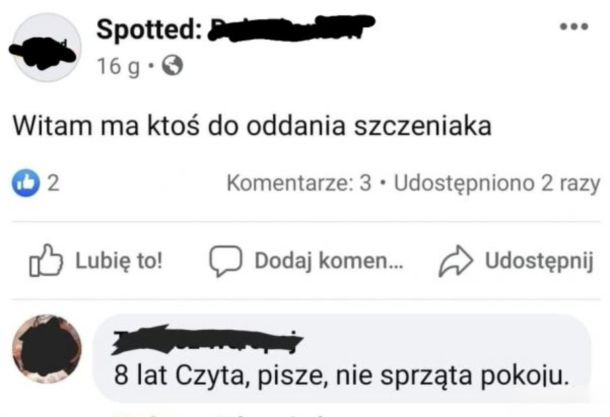Click the globe public audience icon
Viewport: 610px width, 417px height.
pos(172,68)
